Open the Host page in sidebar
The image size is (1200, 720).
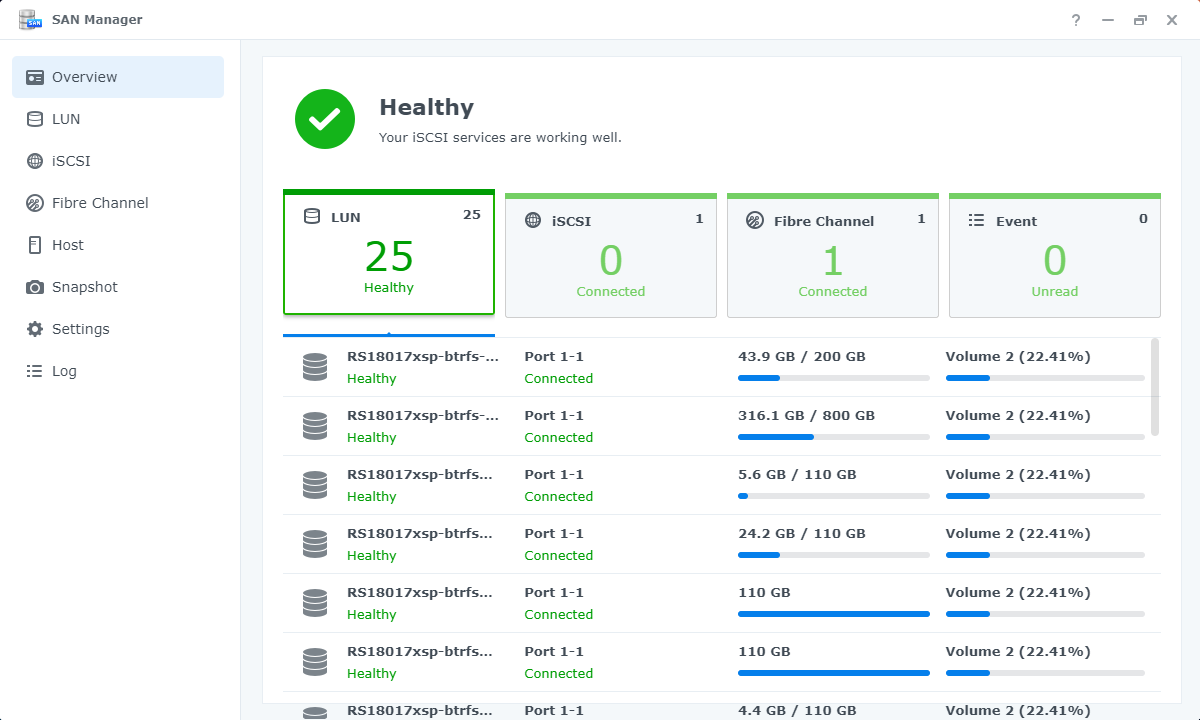pyautogui.click(x=67, y=245)
